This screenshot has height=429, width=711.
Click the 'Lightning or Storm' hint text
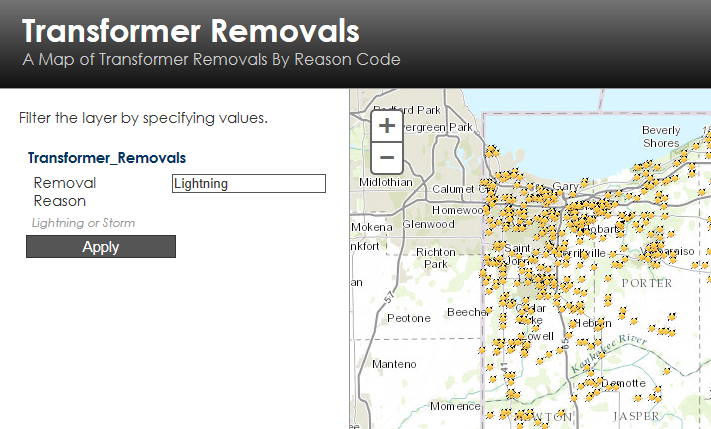click(83, 223)
